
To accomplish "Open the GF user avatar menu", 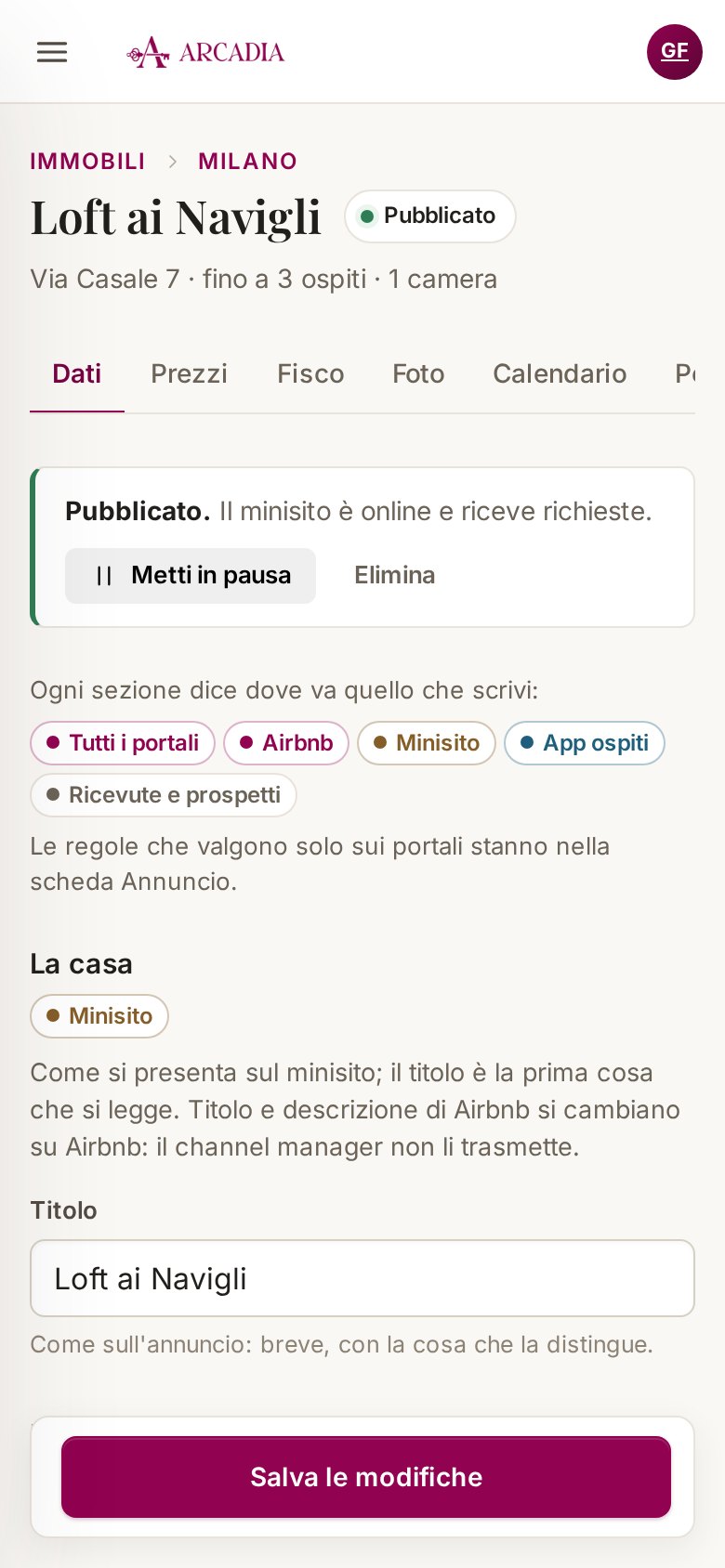I will tap(675, 52).
